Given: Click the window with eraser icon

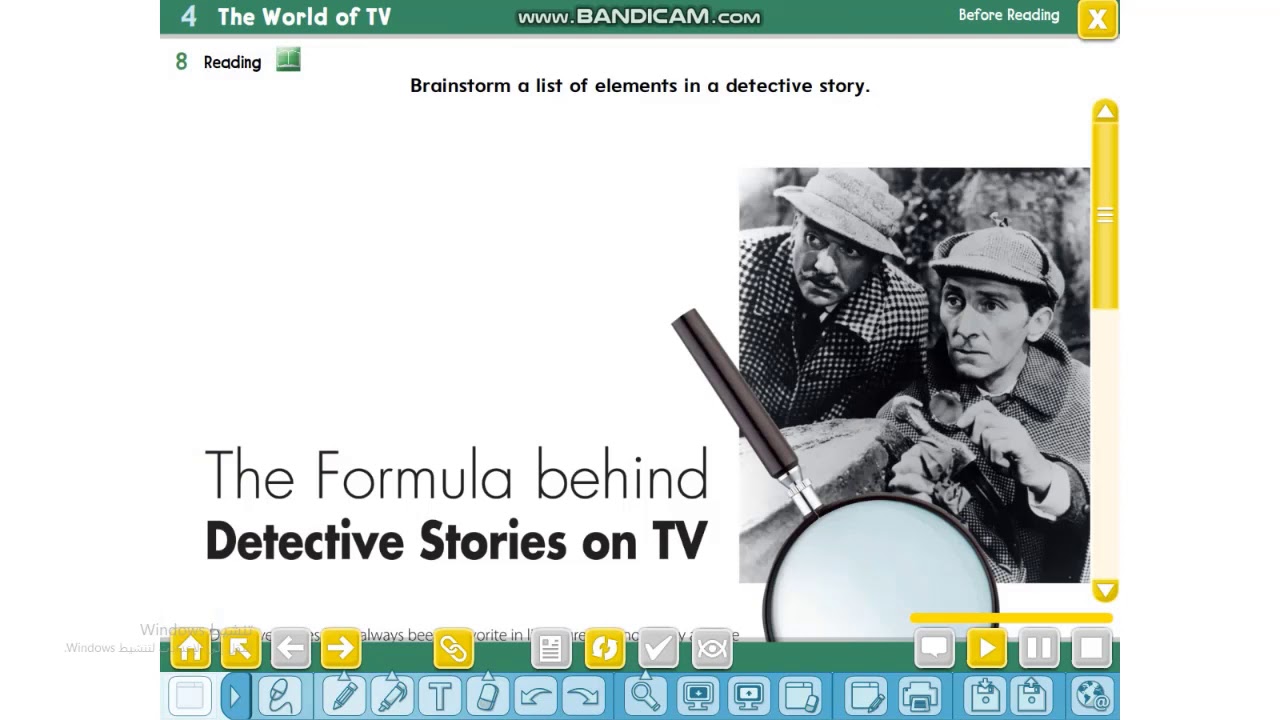Looking at the screenshot, I should 801,695.
